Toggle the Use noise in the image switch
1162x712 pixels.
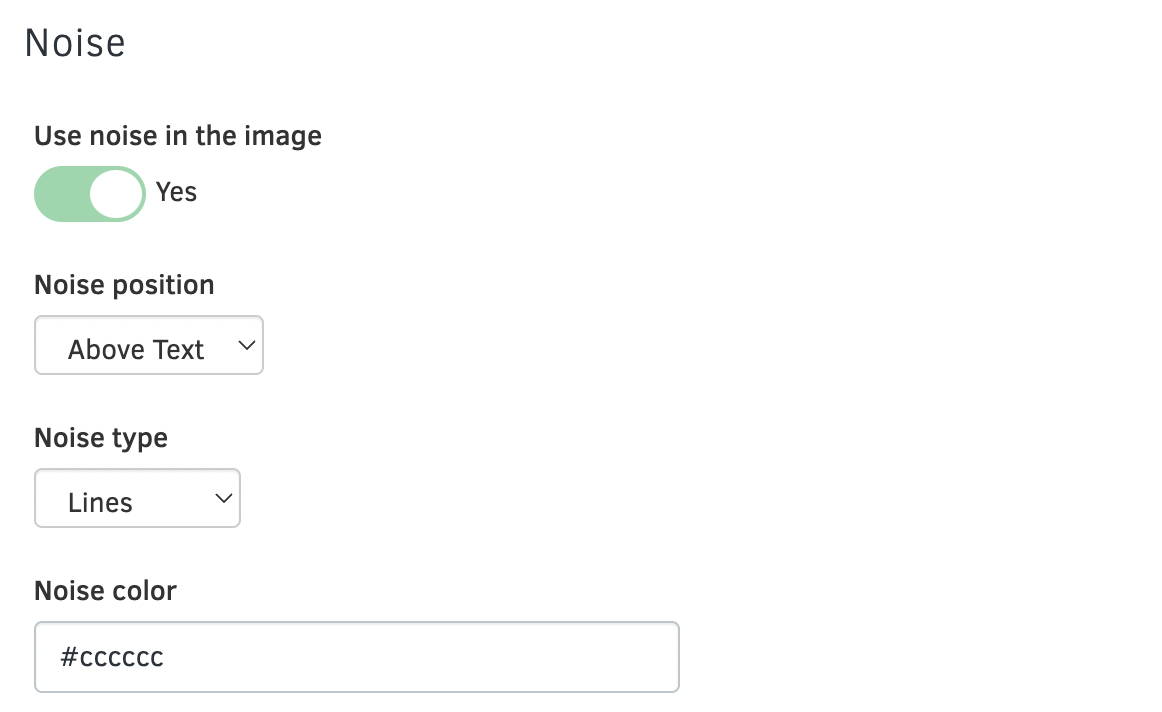(x=90, y=193)
